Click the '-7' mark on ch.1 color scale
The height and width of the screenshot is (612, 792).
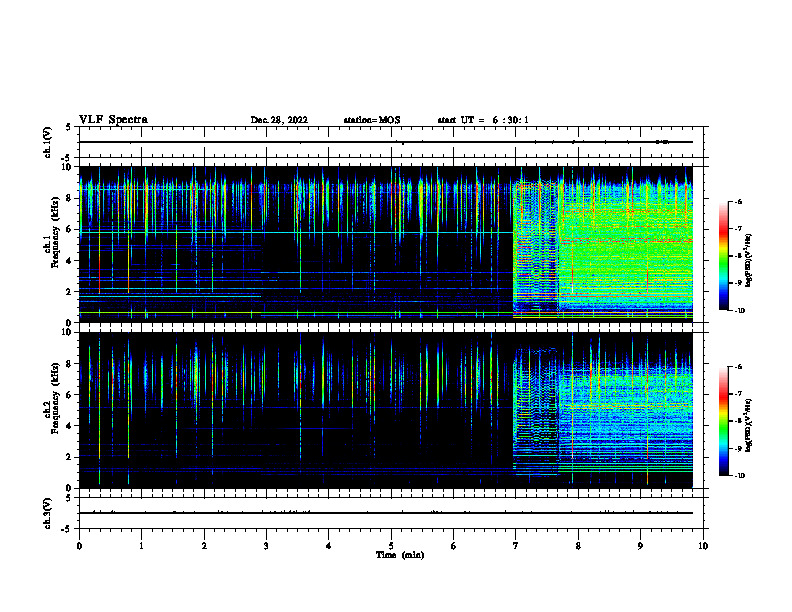tap(738, 229)
